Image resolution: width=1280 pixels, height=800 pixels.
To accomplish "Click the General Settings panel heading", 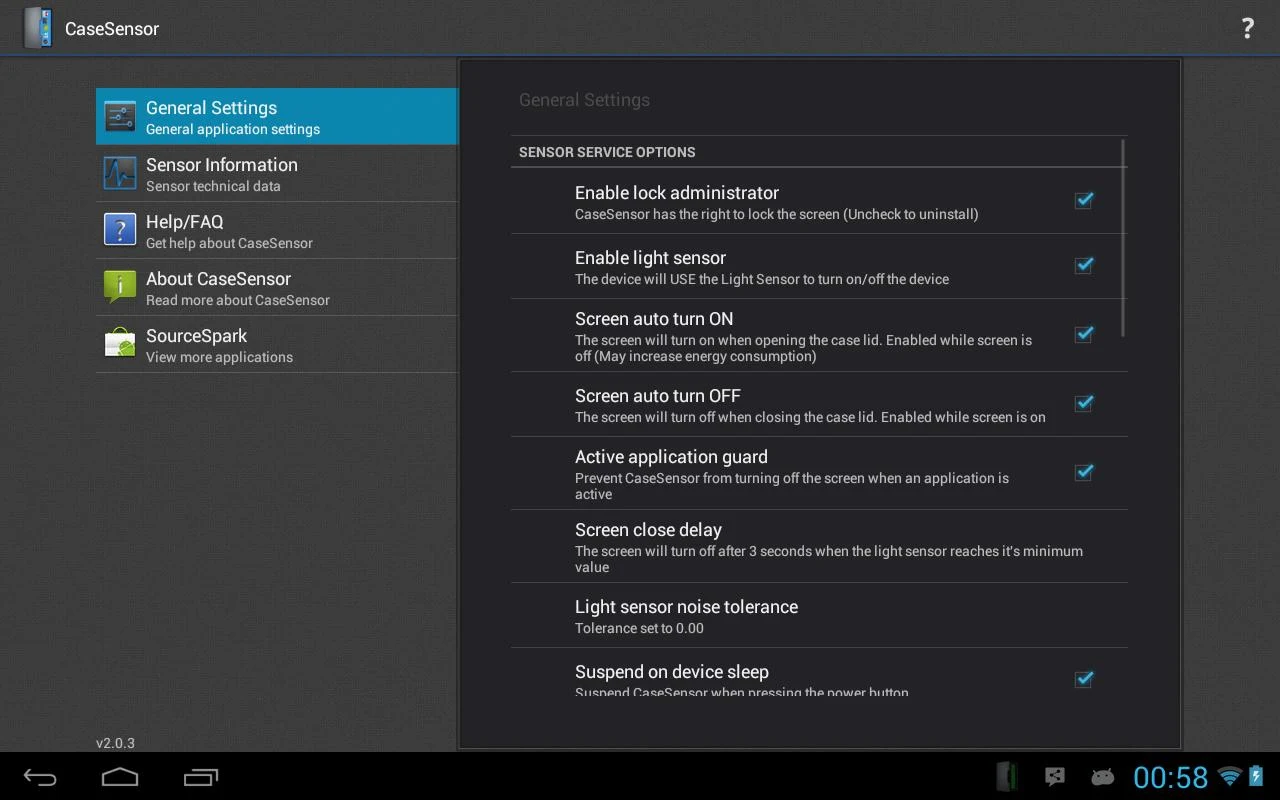I will (x=584, y=100).
